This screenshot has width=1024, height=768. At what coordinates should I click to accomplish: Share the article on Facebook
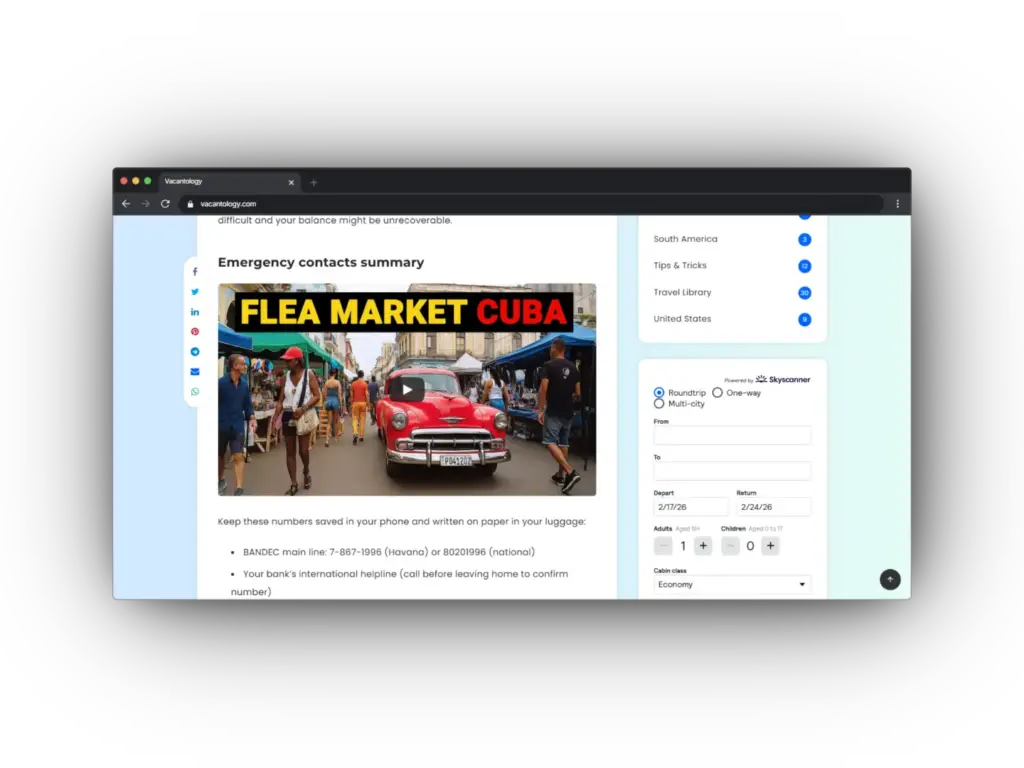[195, 272]
